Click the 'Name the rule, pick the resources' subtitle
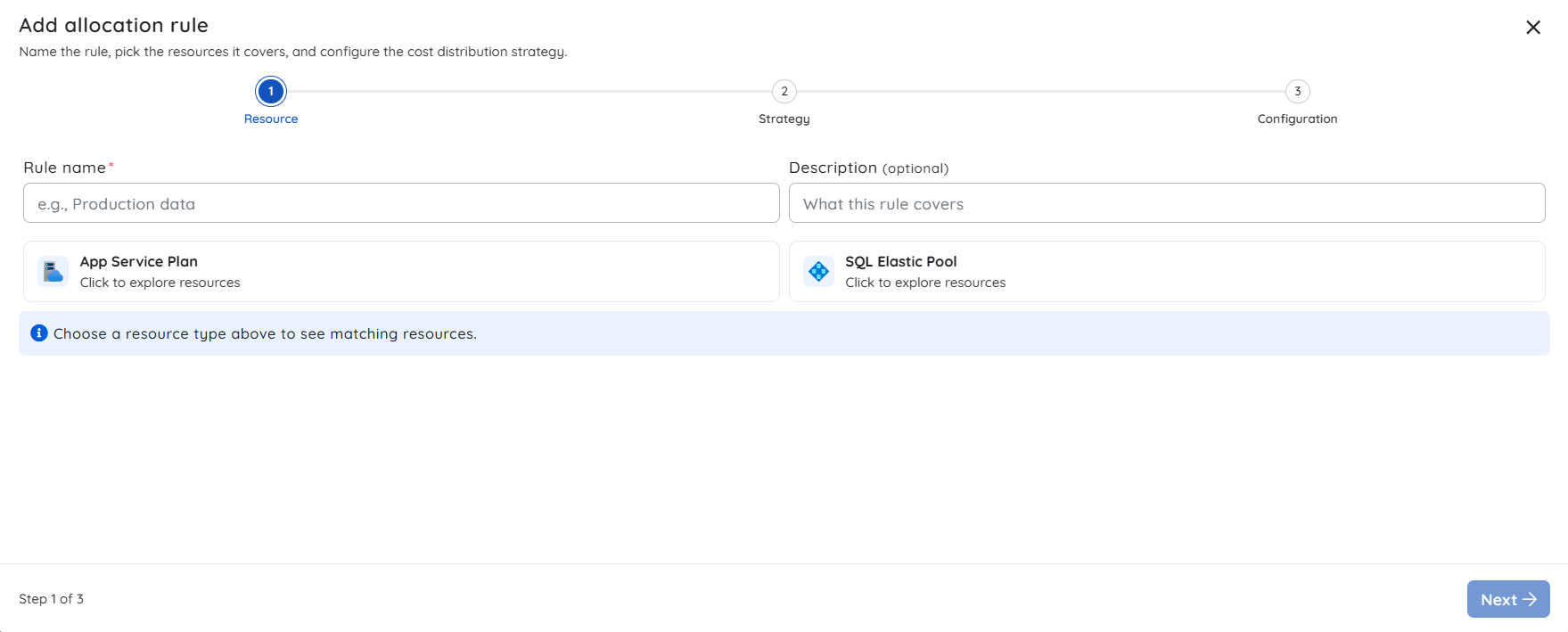1568x632 pixels. [293, 52]
